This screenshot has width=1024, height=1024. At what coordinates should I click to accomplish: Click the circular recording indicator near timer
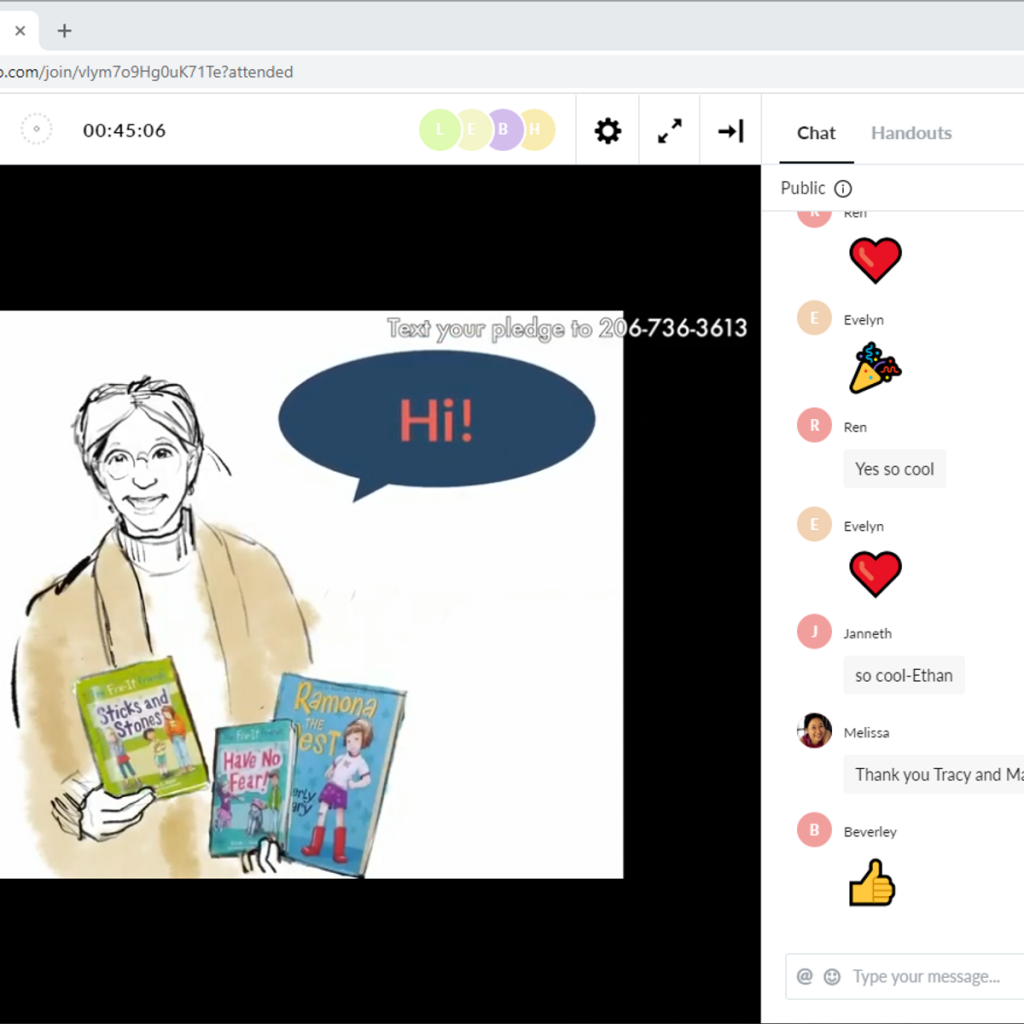pos(36,130)
